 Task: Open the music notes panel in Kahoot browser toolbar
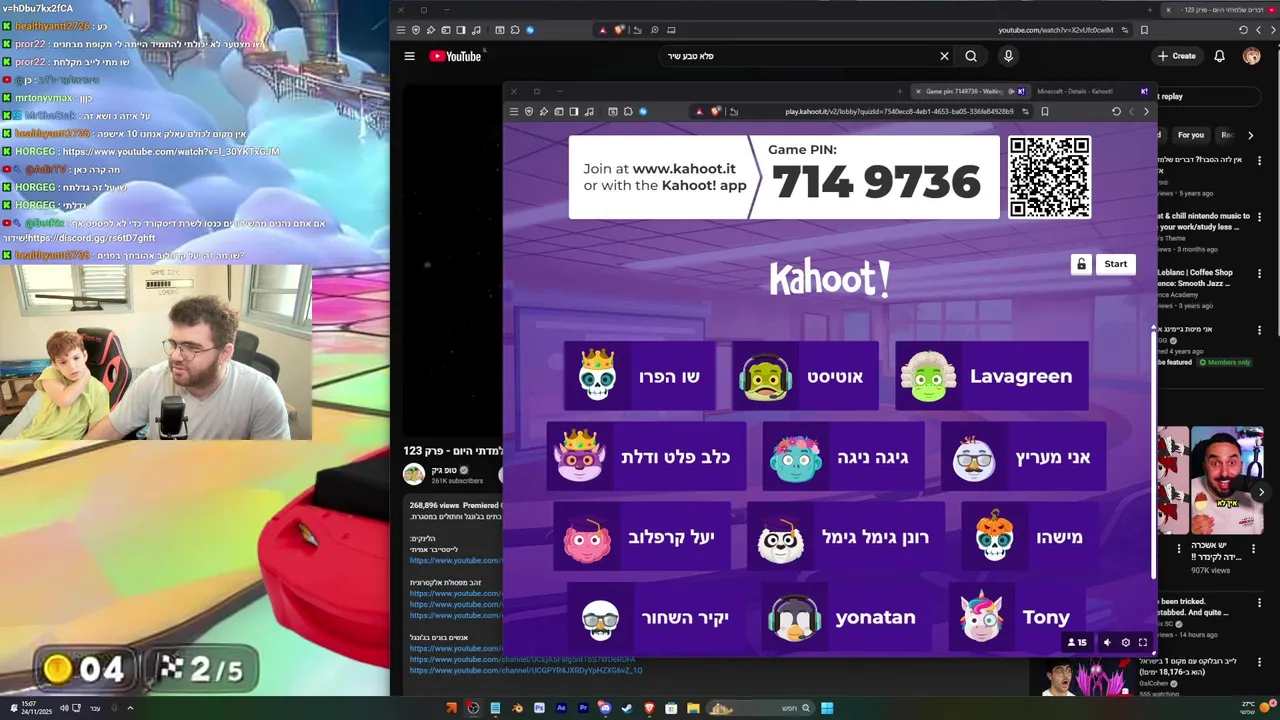click(x=589, y=111)
